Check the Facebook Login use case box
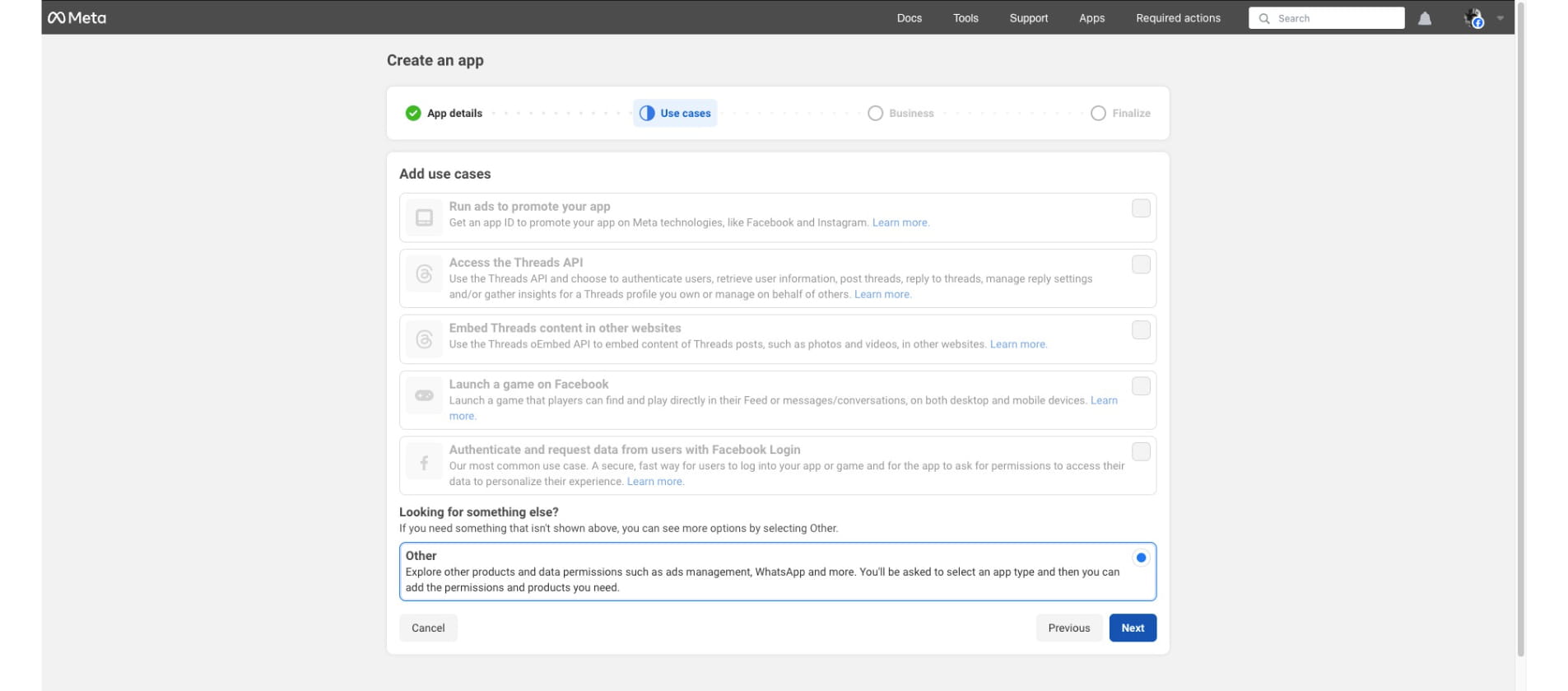The width and height of the screenshot is (1568, 691). click(x=1141, y=451)
